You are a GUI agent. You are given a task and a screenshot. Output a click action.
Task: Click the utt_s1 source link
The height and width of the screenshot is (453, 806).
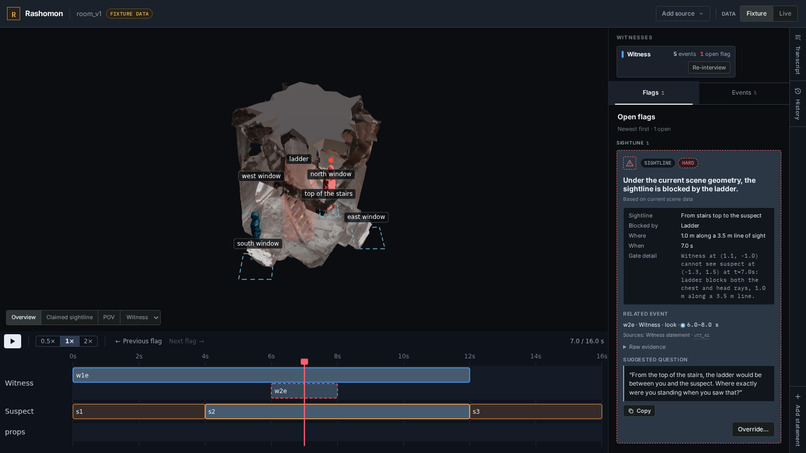click(x=702, y=335)
